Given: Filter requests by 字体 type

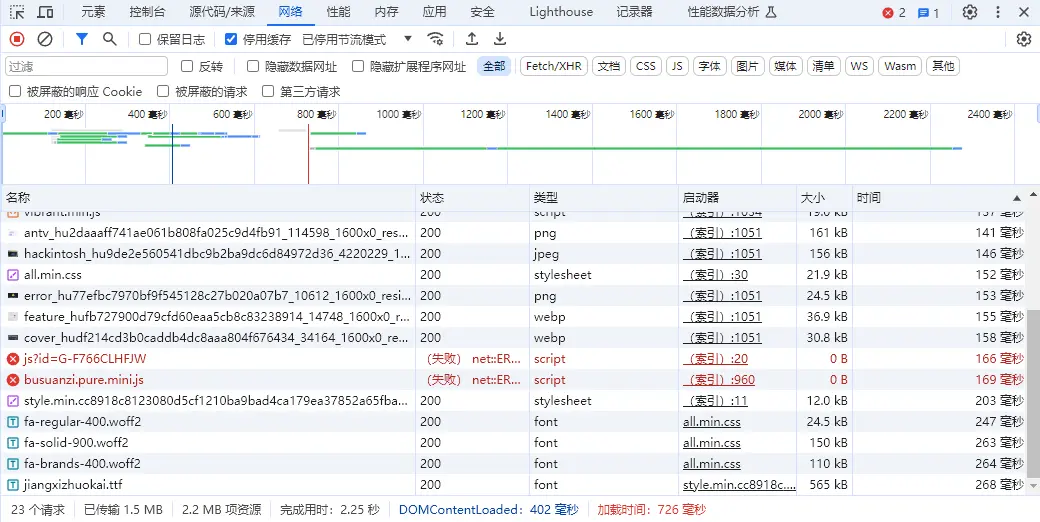Looking at the screenshot, I should click(710, 66).
